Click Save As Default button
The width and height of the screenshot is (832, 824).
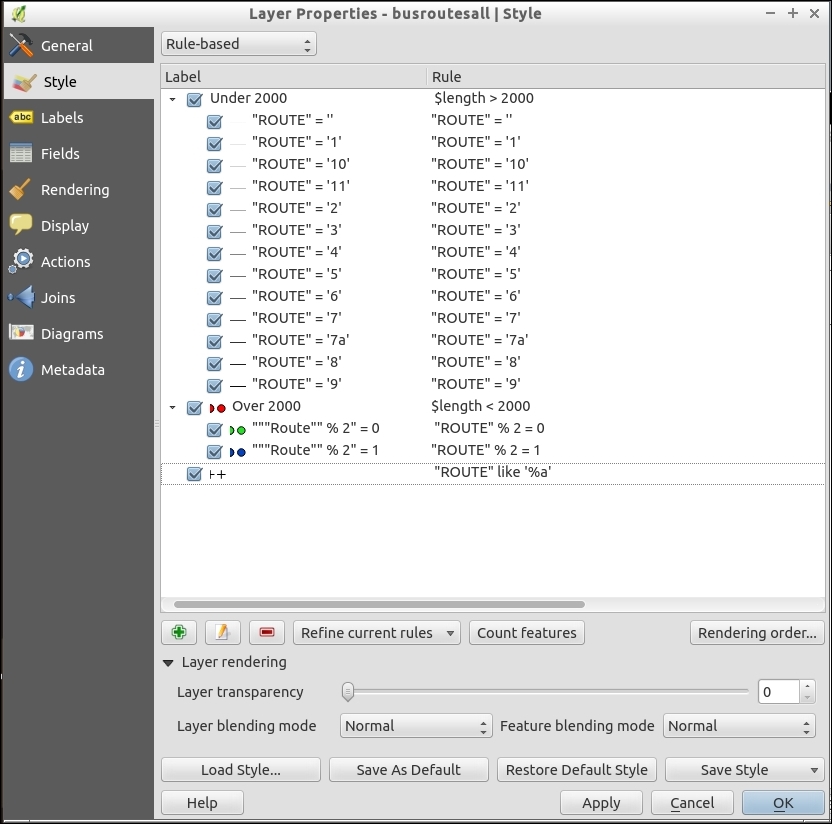point(409,769)
